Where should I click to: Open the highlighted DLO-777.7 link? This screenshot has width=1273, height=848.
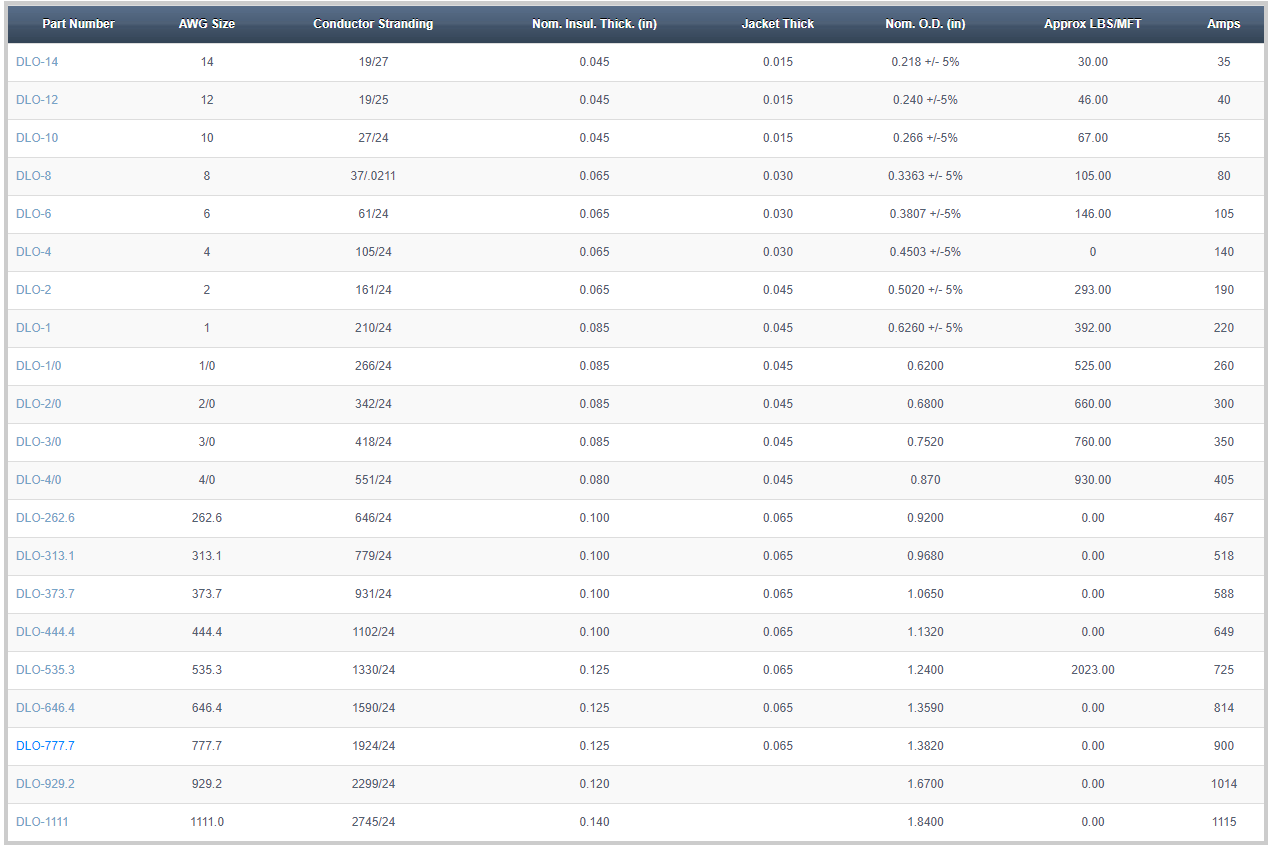(x=45, y=746)
